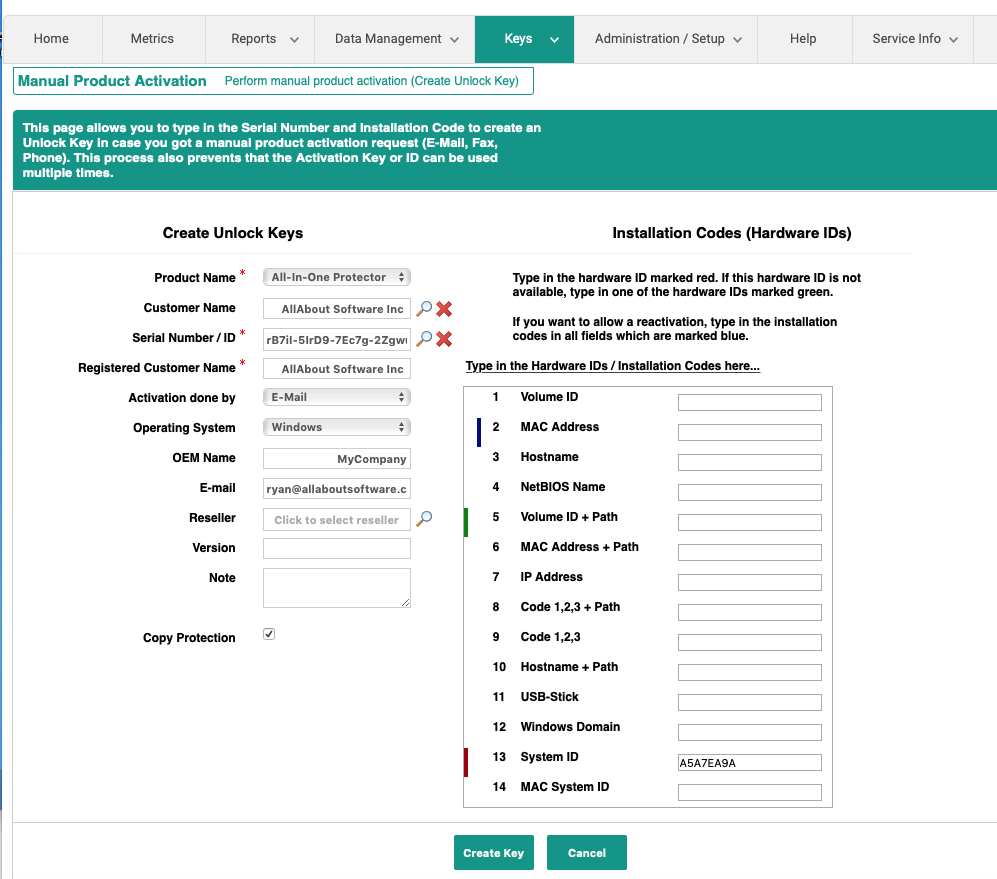This screenshot has height=879, width=997.
Task: Open the Reports menu
Action: 264,39
